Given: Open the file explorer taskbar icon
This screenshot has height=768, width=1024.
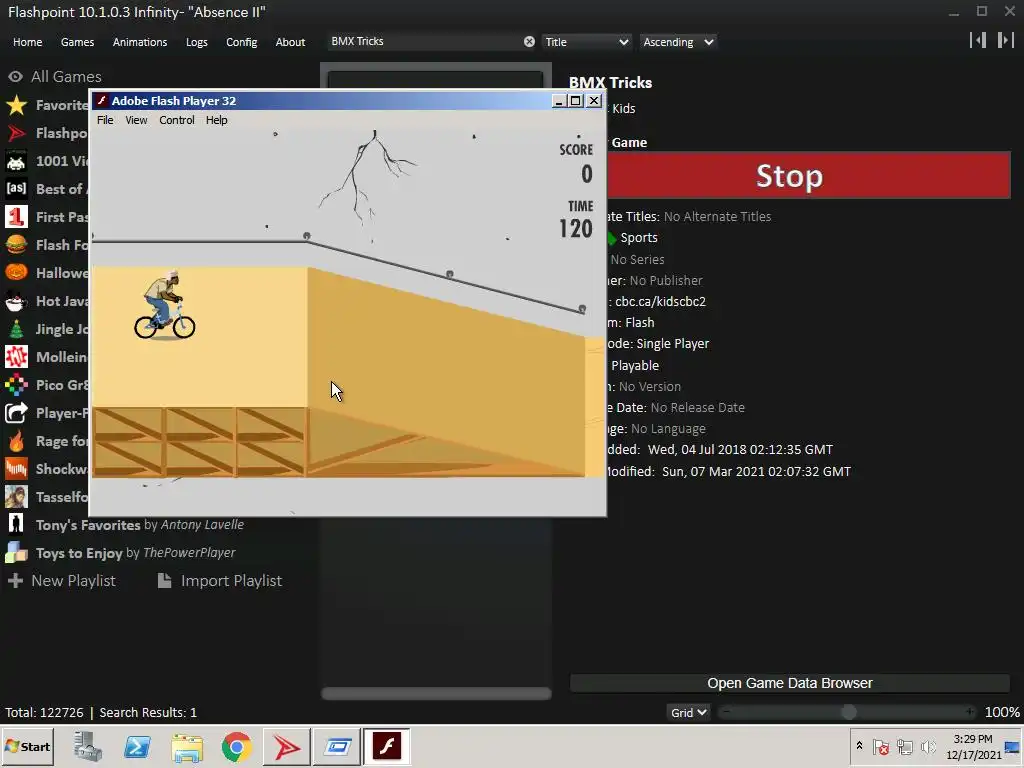Looking at the screenshot, I should 187,746.
